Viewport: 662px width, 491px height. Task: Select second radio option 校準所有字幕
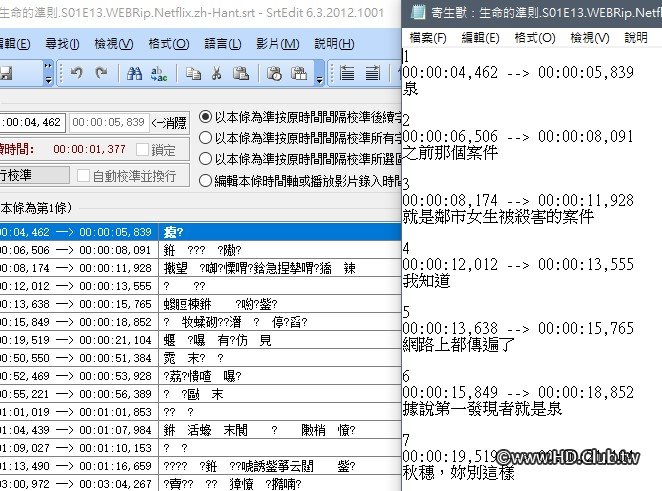pyautogui.click(x=205, y=137)
